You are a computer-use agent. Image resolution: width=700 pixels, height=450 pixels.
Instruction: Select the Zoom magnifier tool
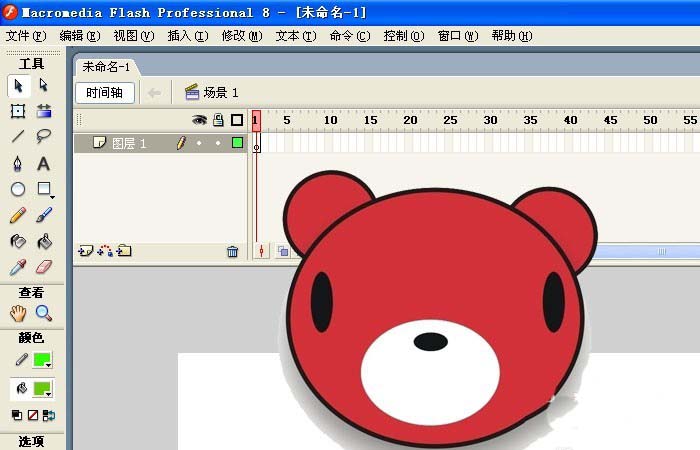coord(44,313)
